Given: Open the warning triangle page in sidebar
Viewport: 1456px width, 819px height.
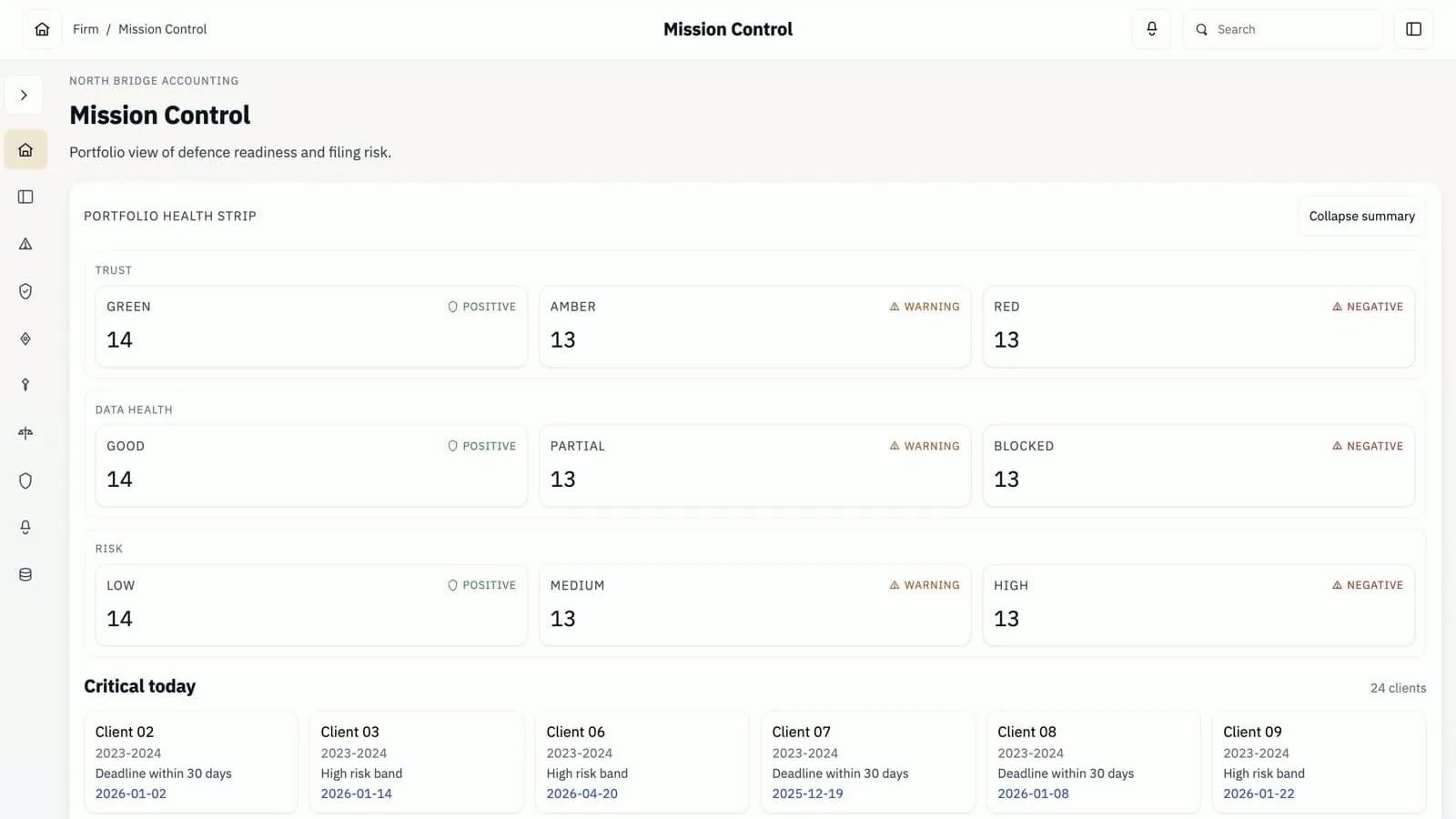Looking at the screenshot, I should point(25,244).
